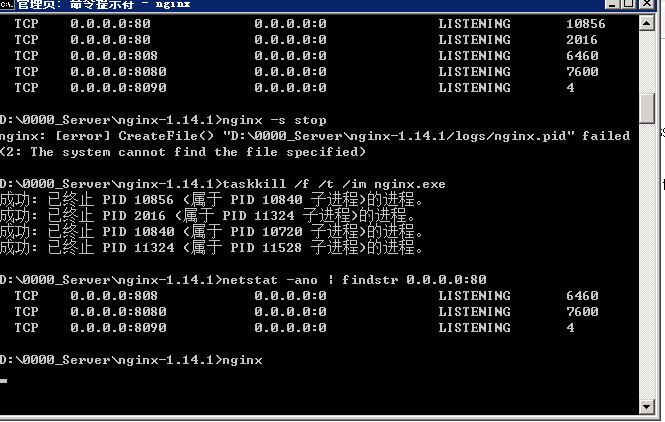Click PID 10856 in the first listening row
Image resolution: width=665 pixels, height=422 pixels.
point(585,24)
